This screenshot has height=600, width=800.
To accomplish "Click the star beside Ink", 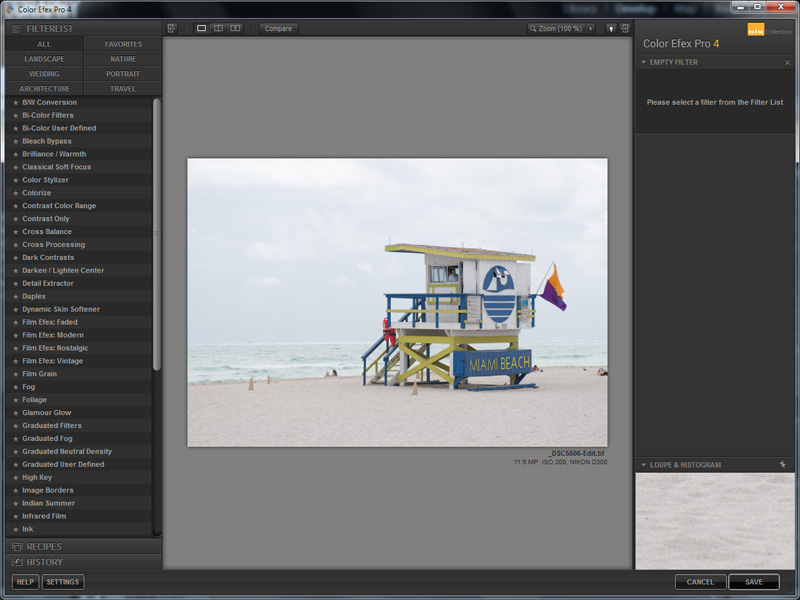I will click(x=16, y=529).
